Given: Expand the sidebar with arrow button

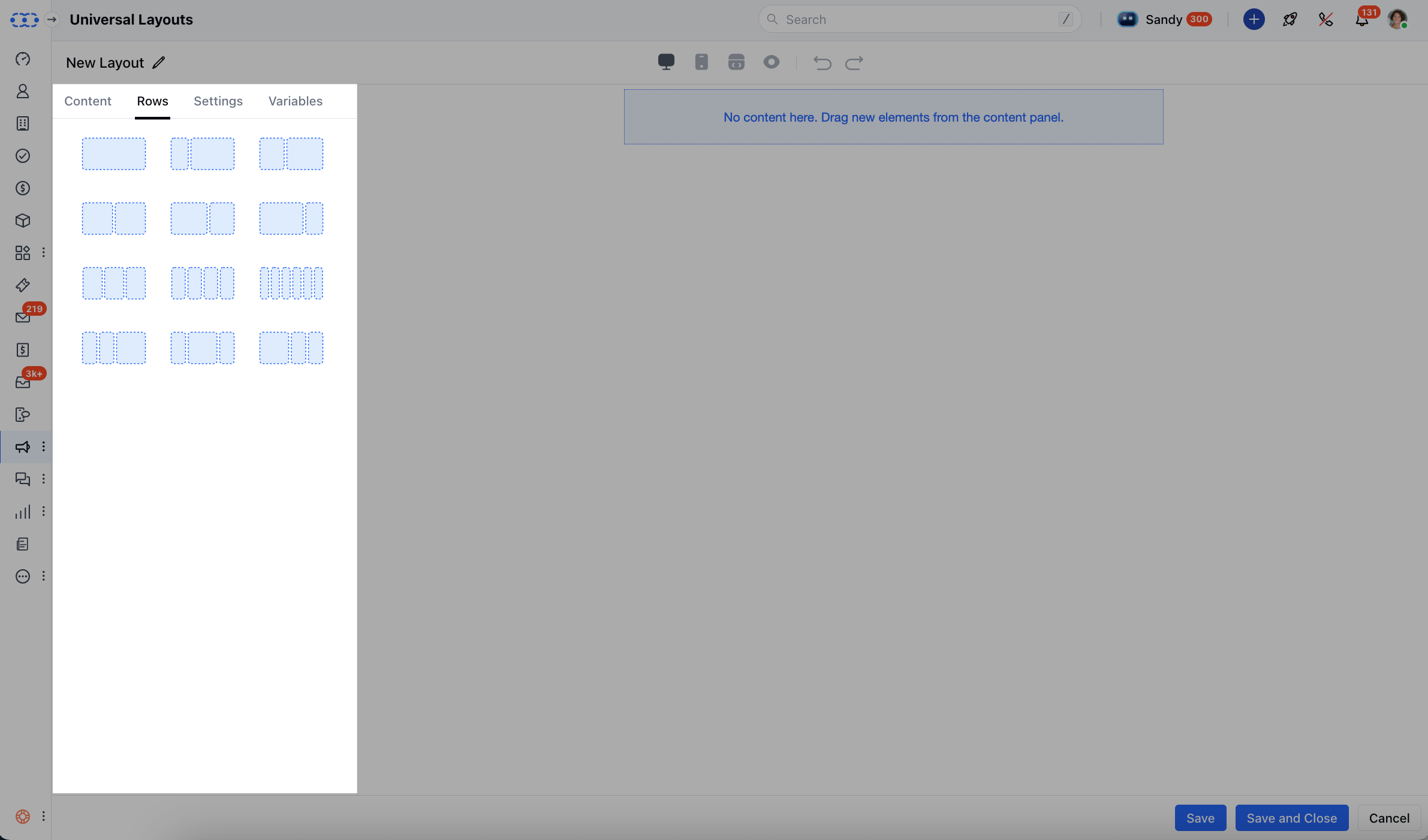Looking at the screenshot, I should pos(52,20).
